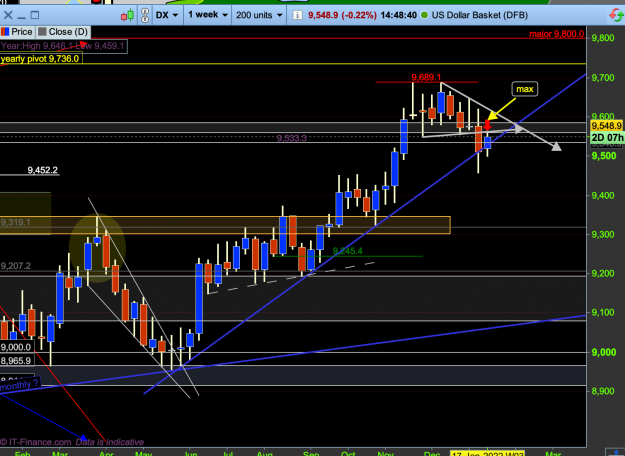This screenshot has width=625, height=456.
Task: Click the 9,100 price axis label
Action: tap(603, 313)
